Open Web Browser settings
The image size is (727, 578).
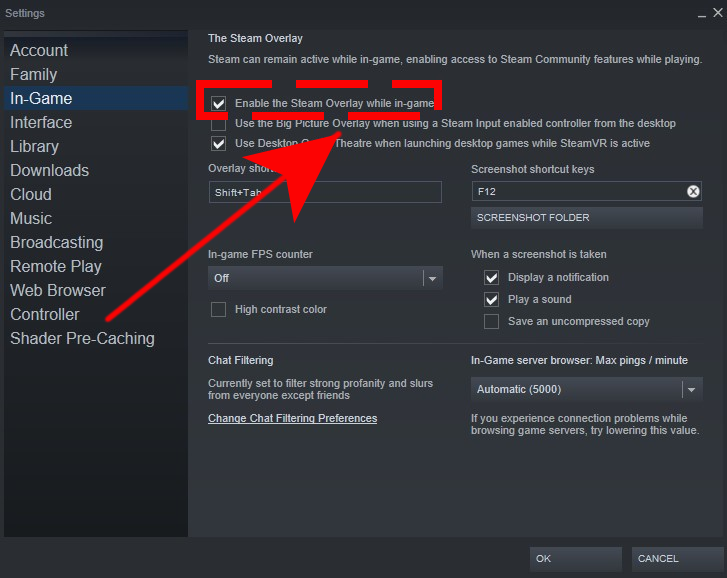pyautogui.click(x=96, y=291)
